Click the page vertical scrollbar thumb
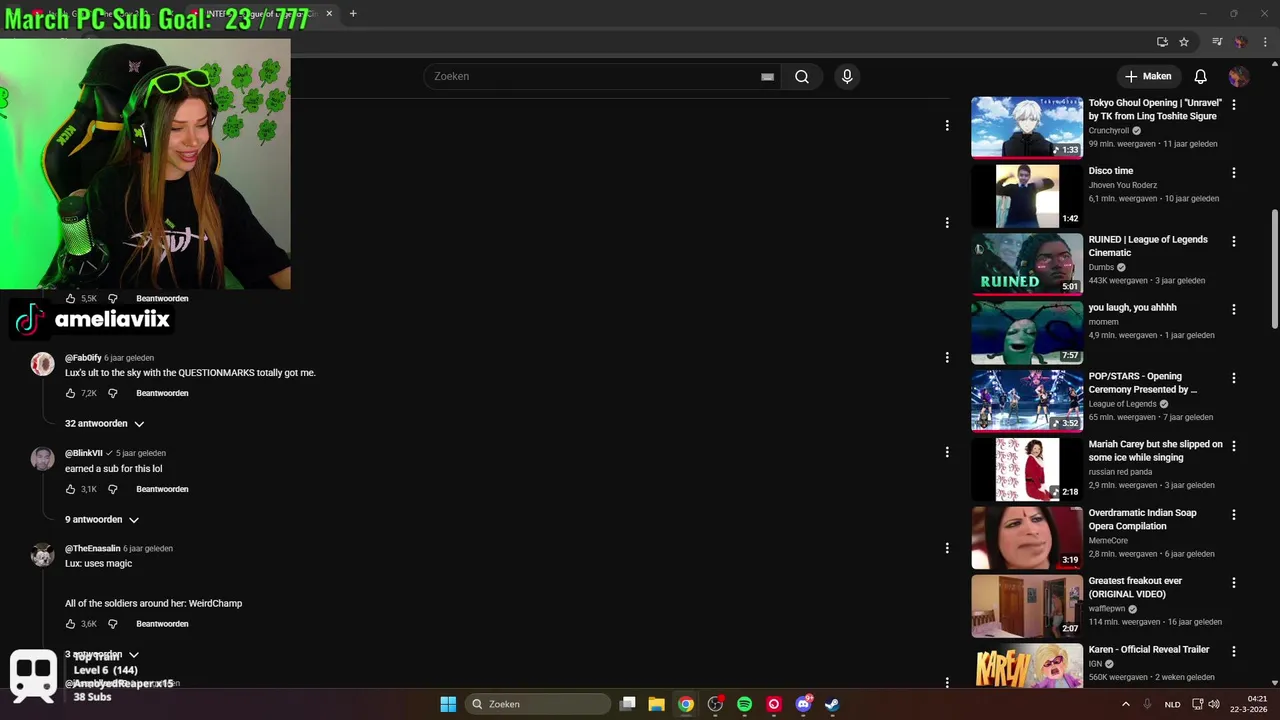1280x720 pixels. (1274, 268)
